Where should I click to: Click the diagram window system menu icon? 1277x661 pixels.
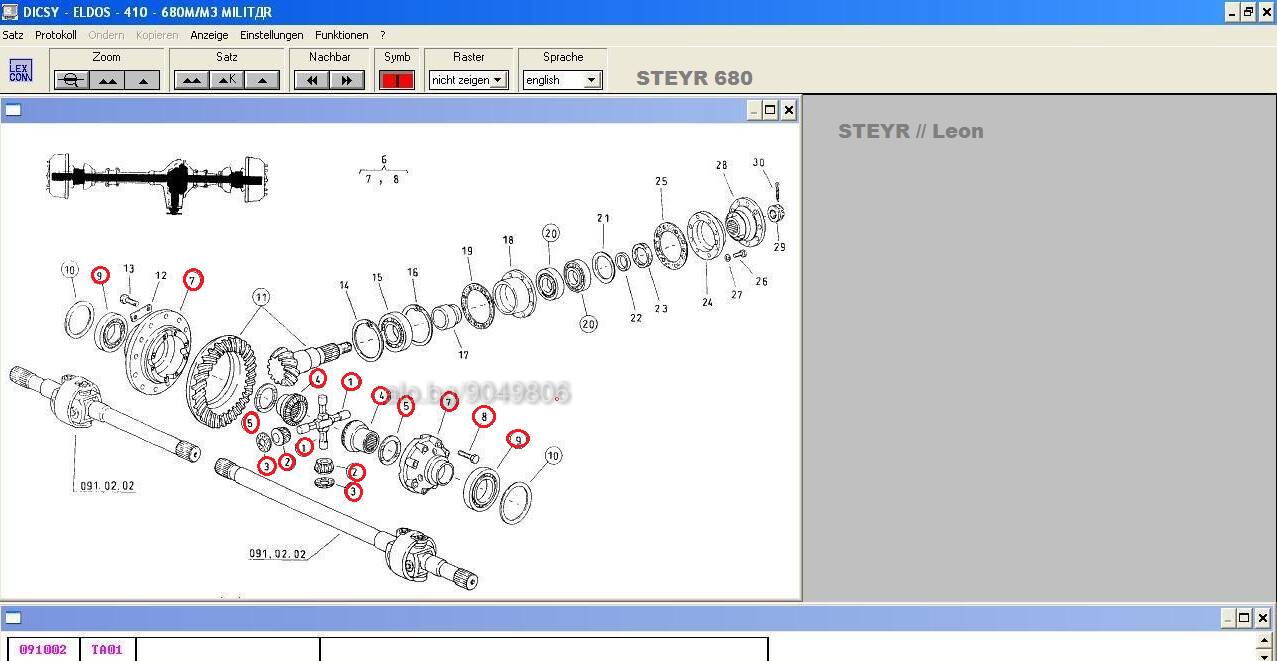pos(13,110)
